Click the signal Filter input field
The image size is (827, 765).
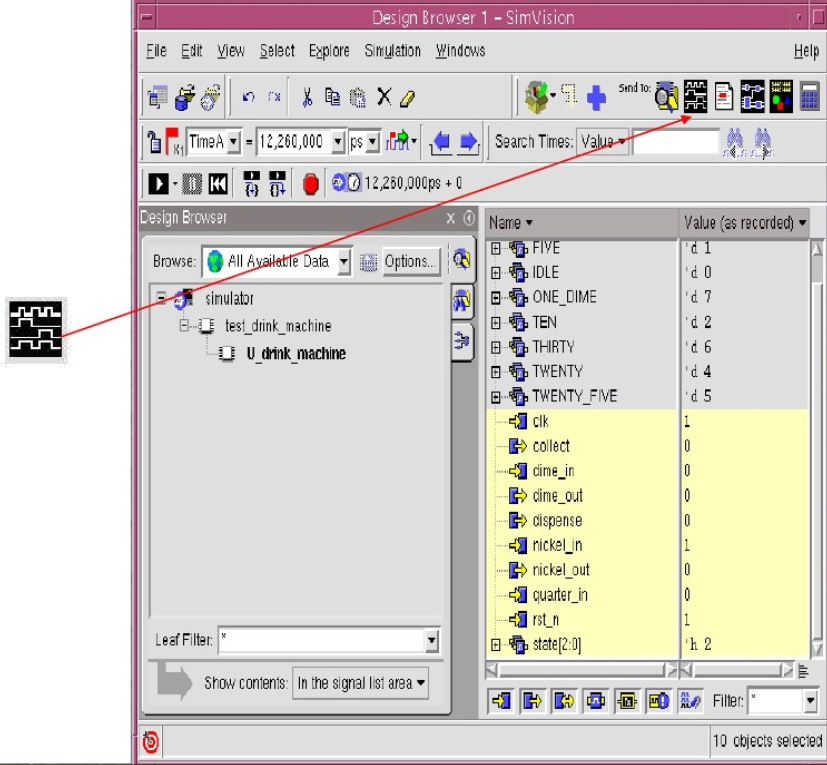pyautogui.click(x=776, y=701)
